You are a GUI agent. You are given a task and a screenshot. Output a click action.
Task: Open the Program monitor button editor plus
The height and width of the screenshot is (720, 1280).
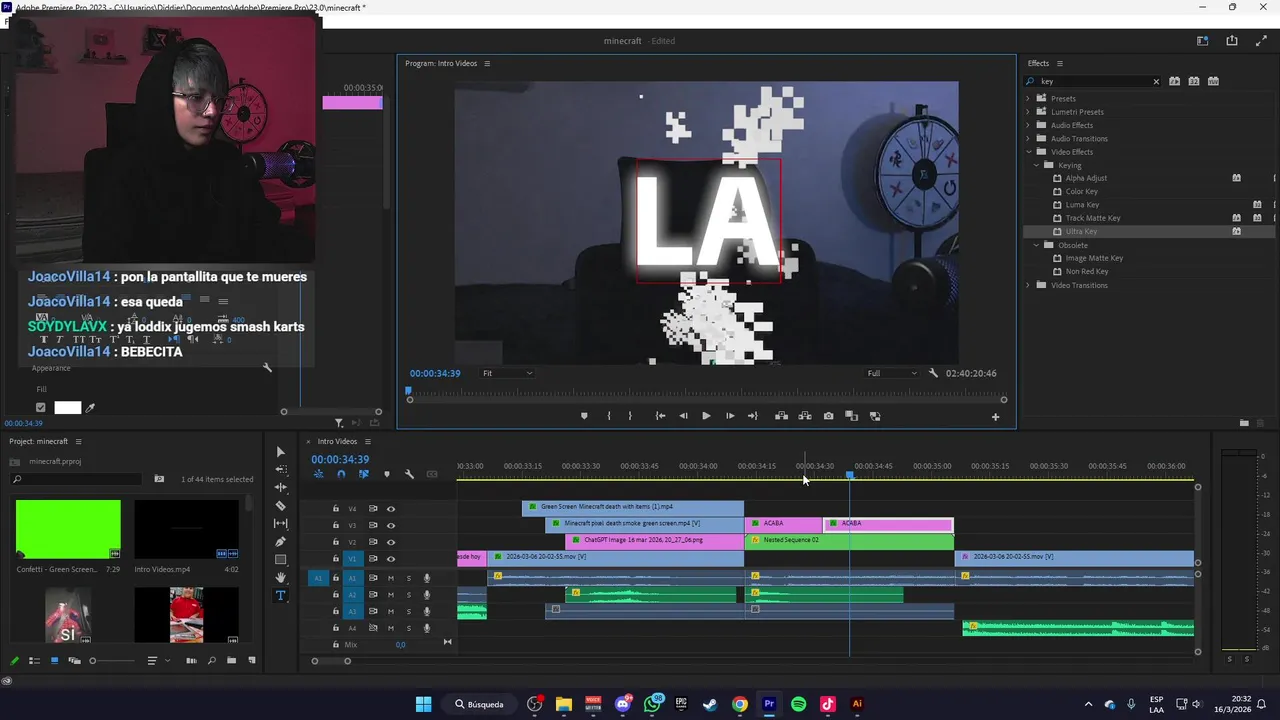pos(995,417)
